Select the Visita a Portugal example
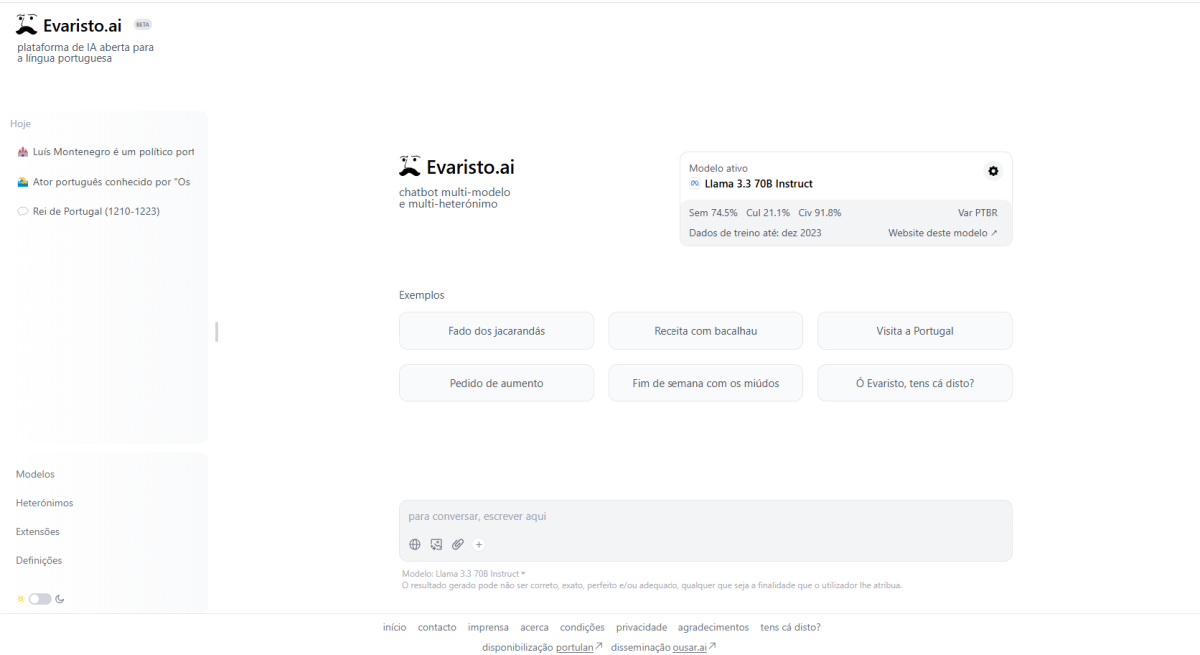 tap(915, 331)
